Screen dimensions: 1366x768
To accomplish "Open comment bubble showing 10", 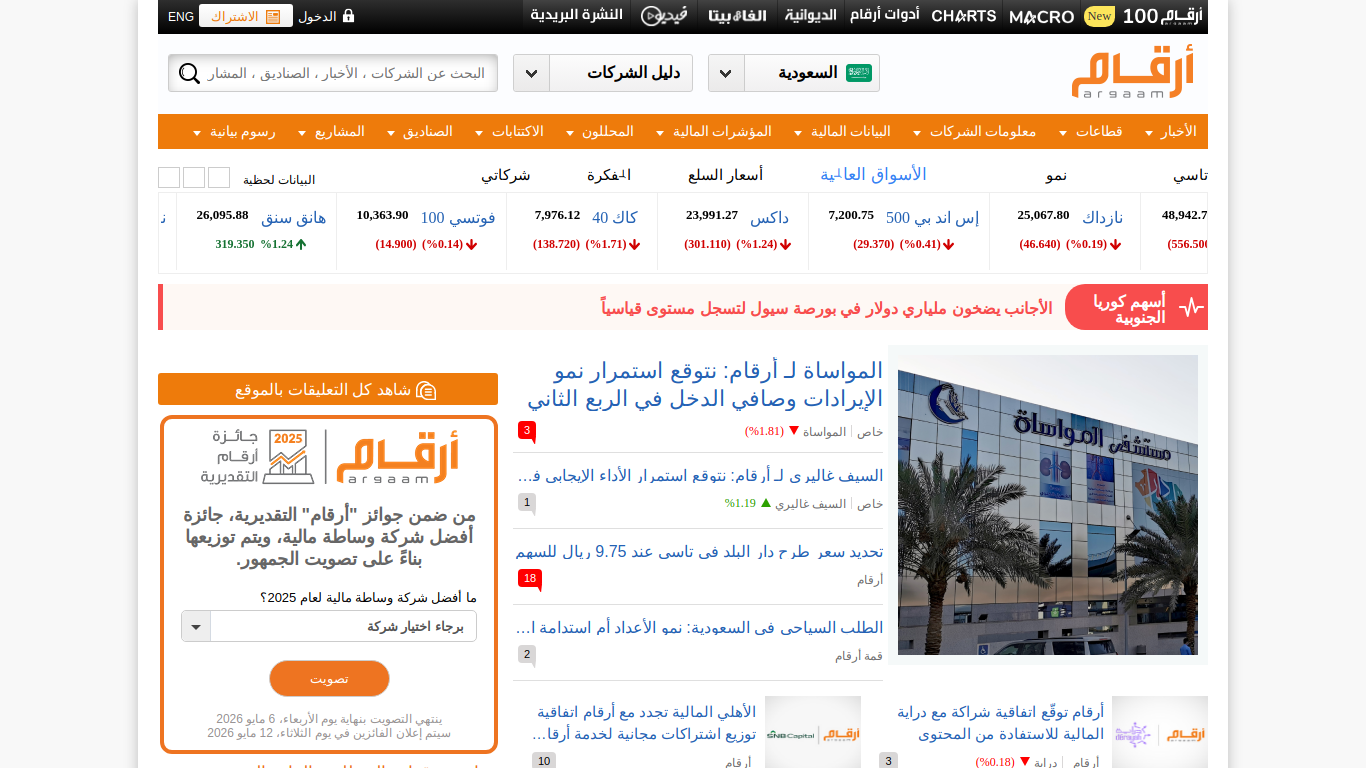I will coord(544,761).
